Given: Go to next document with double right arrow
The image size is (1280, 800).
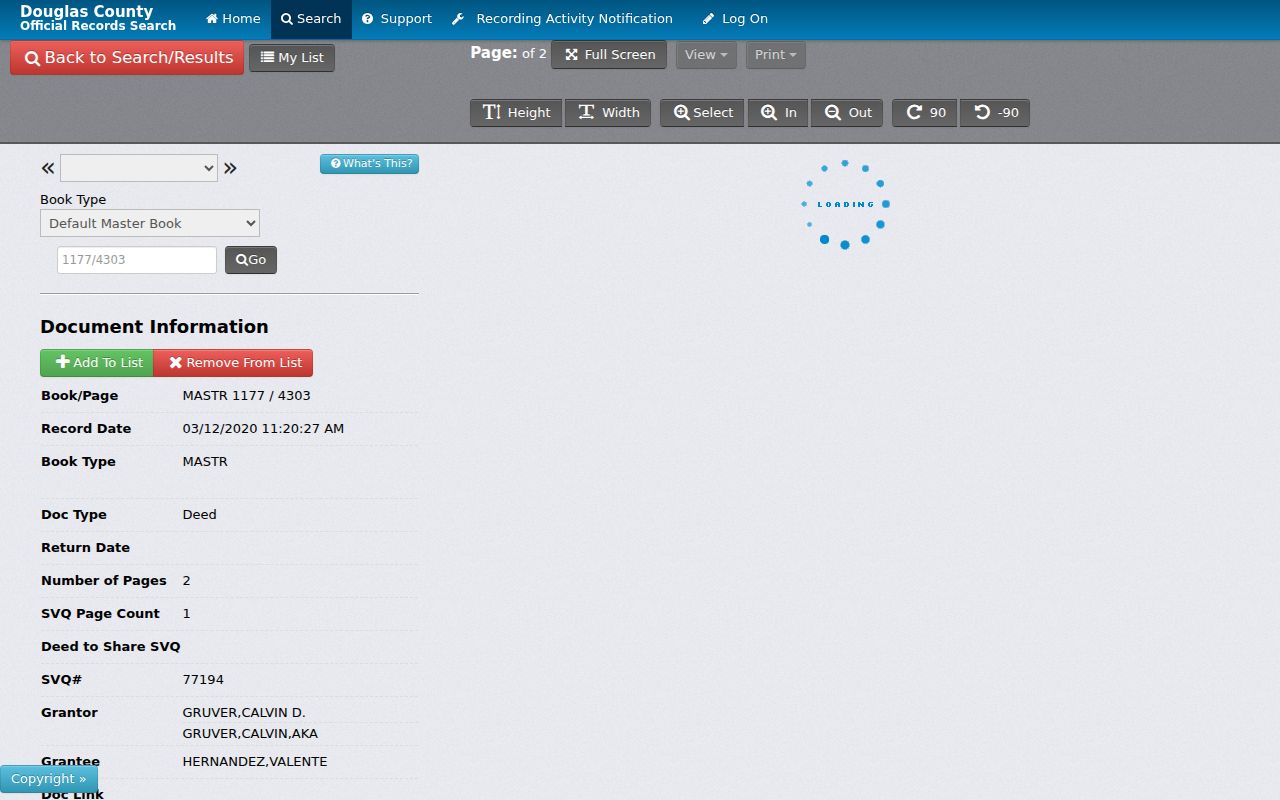Looking at the screenshot, I should (x=230, y=168).
